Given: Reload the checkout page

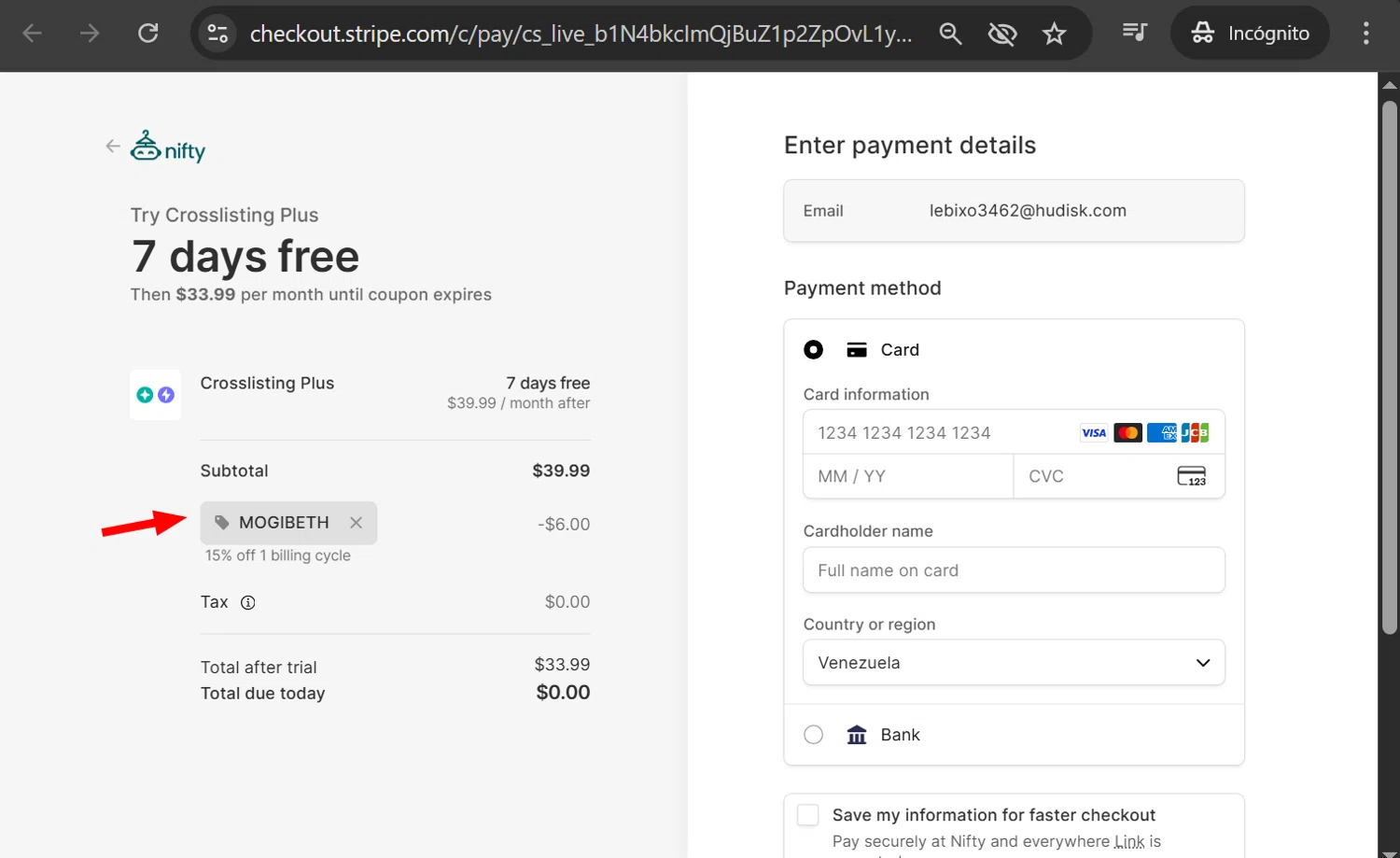Looking at the screenshot, I should pos(147,34).
